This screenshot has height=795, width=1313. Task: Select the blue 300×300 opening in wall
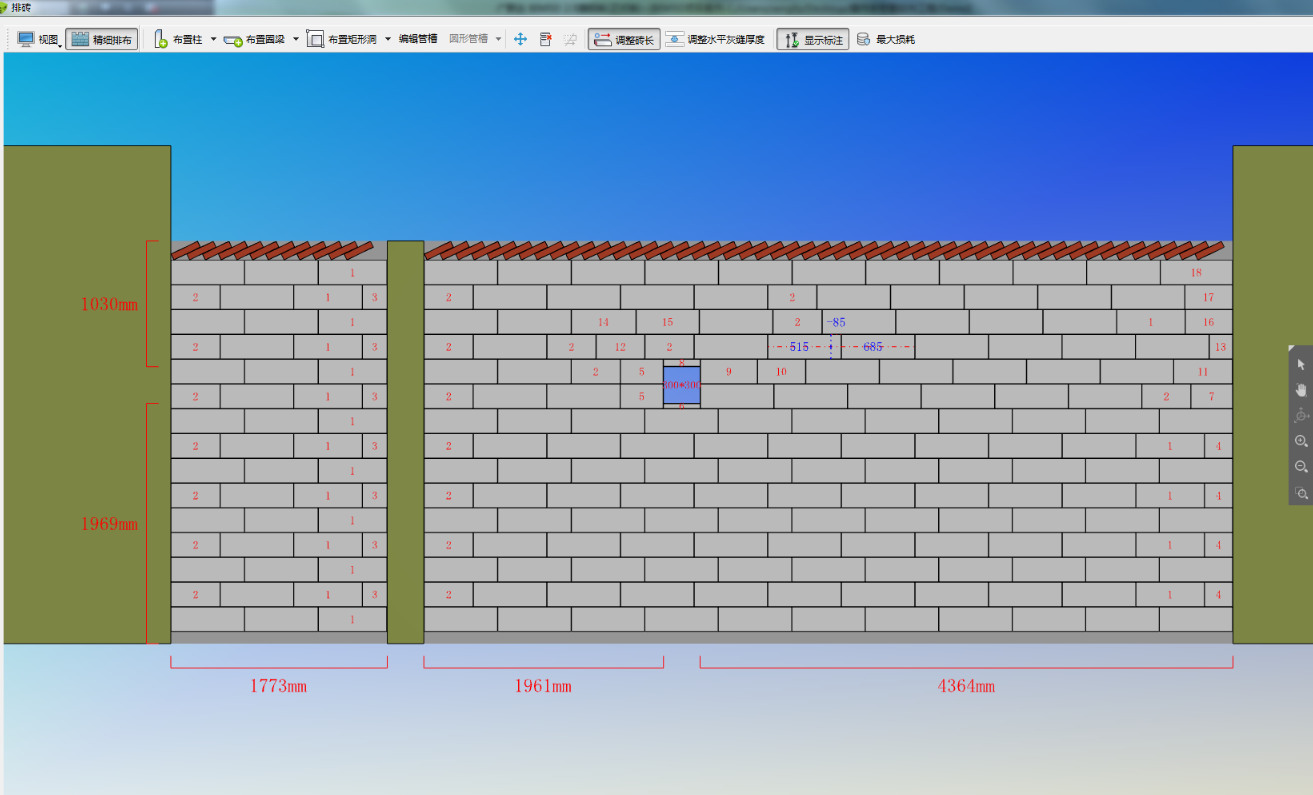pyautogui.click(x=681, y=385)
